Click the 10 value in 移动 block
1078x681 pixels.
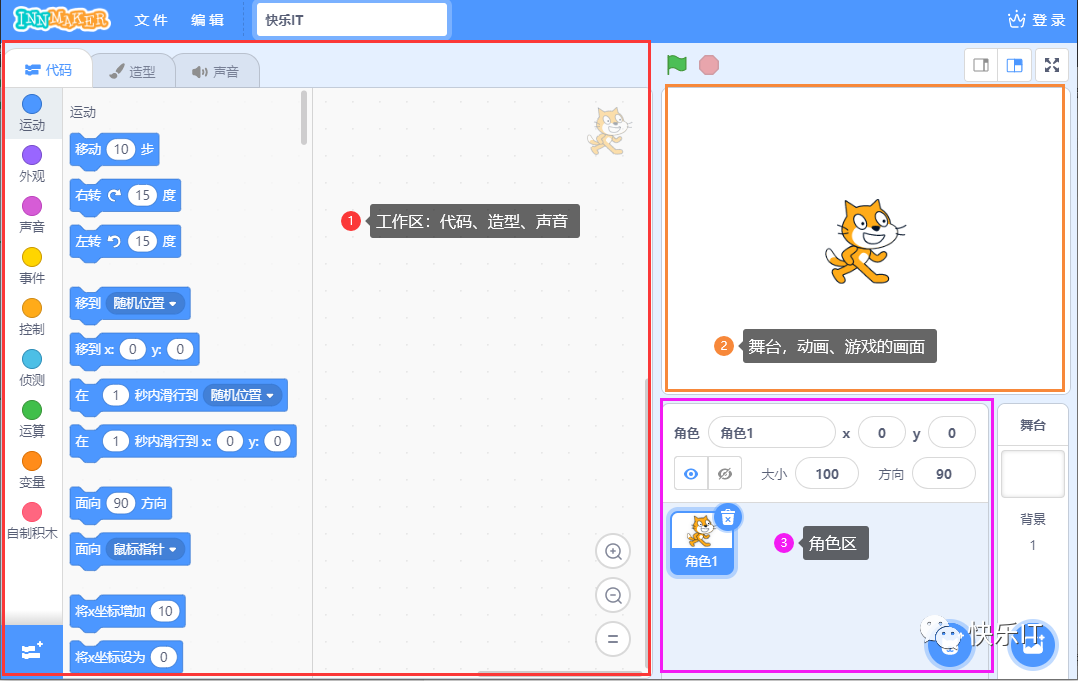coord(121,149)
